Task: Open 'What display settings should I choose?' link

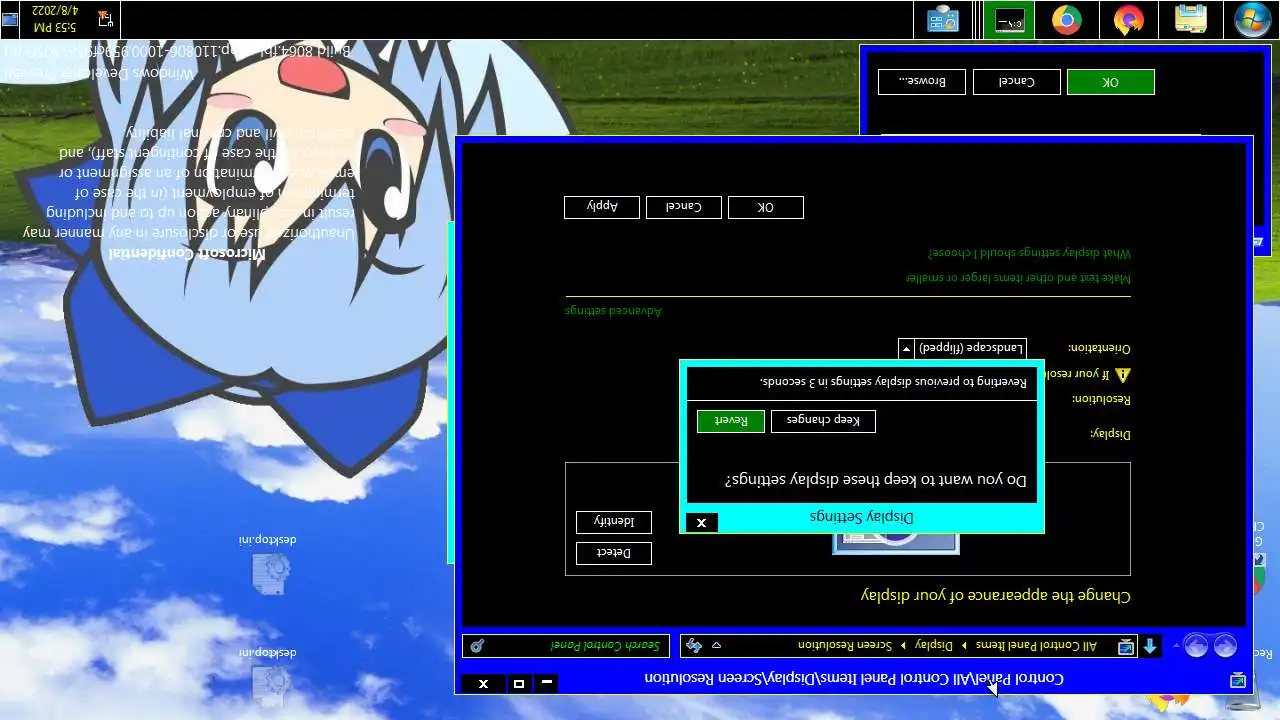Action: tap(1029, 254)
